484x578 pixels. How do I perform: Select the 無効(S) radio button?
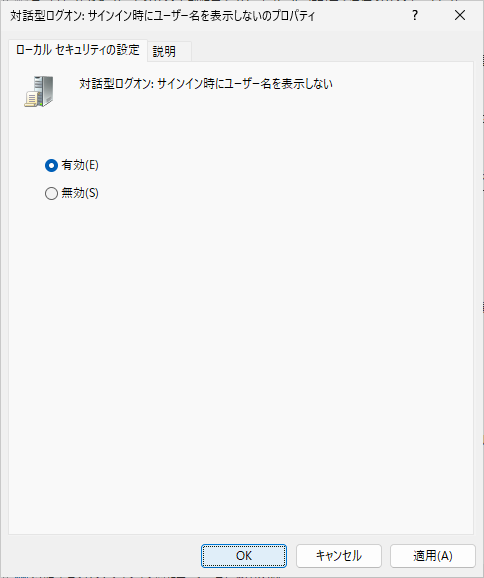(x=51, y=193)
